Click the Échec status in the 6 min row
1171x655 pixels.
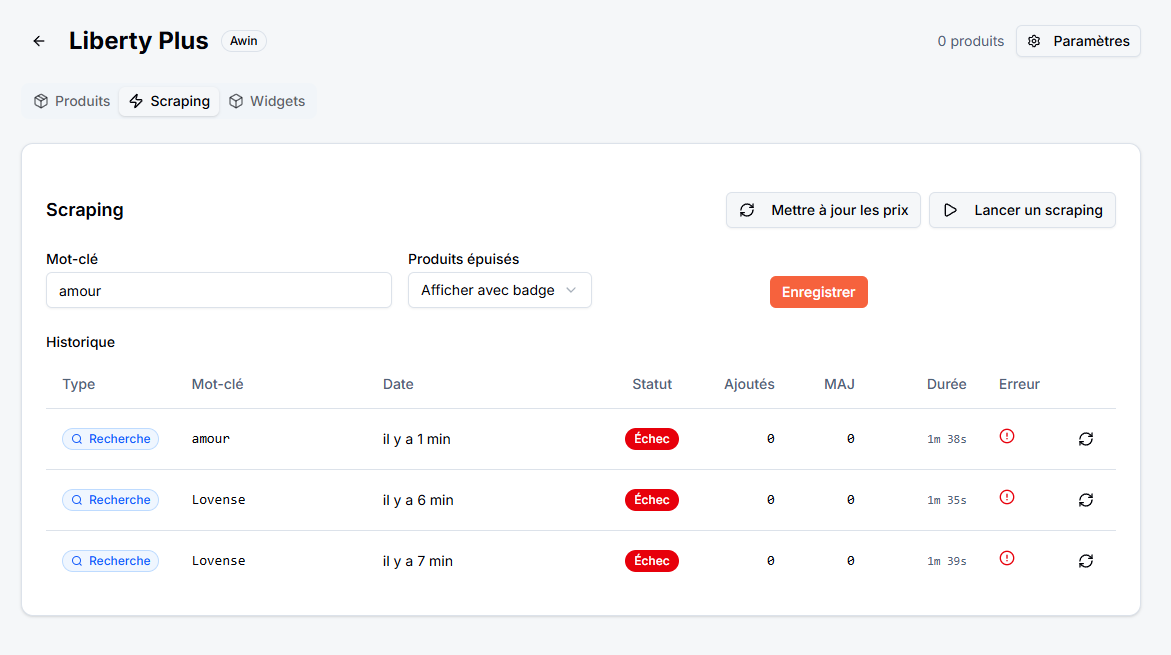coord(652,500)
